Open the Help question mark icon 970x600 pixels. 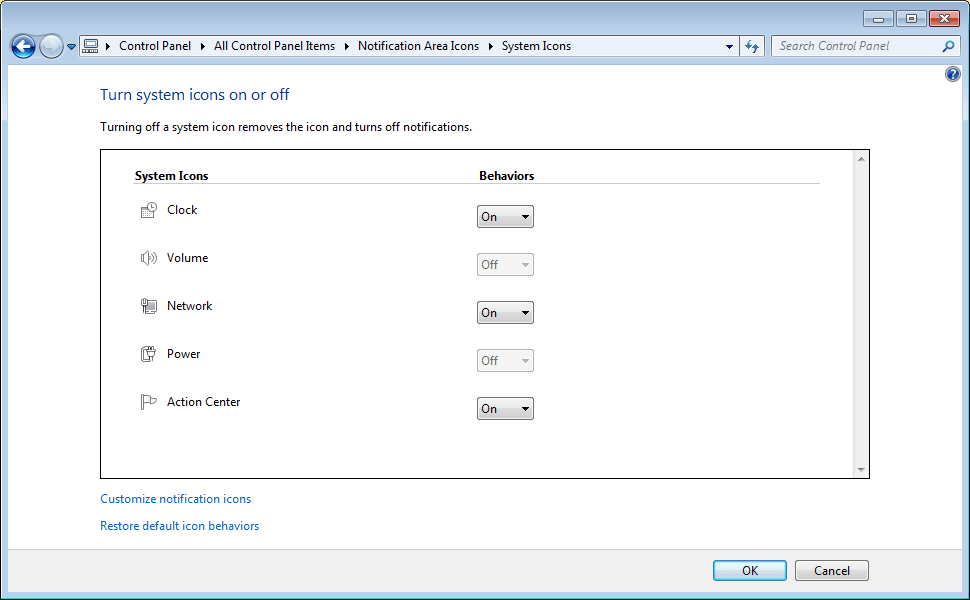[x=952, y=75]
